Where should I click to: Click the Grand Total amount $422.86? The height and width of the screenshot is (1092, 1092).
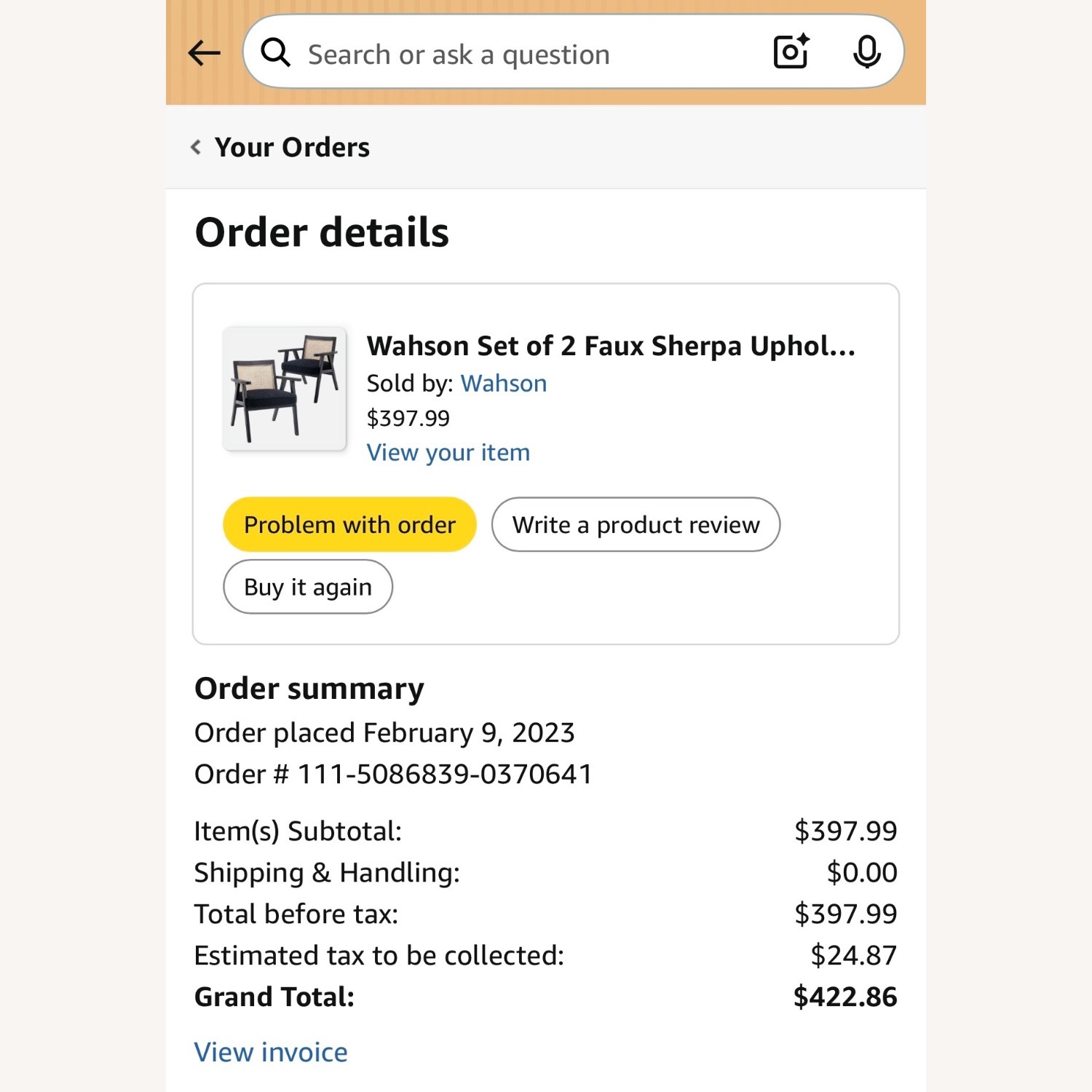coord(844,997)
